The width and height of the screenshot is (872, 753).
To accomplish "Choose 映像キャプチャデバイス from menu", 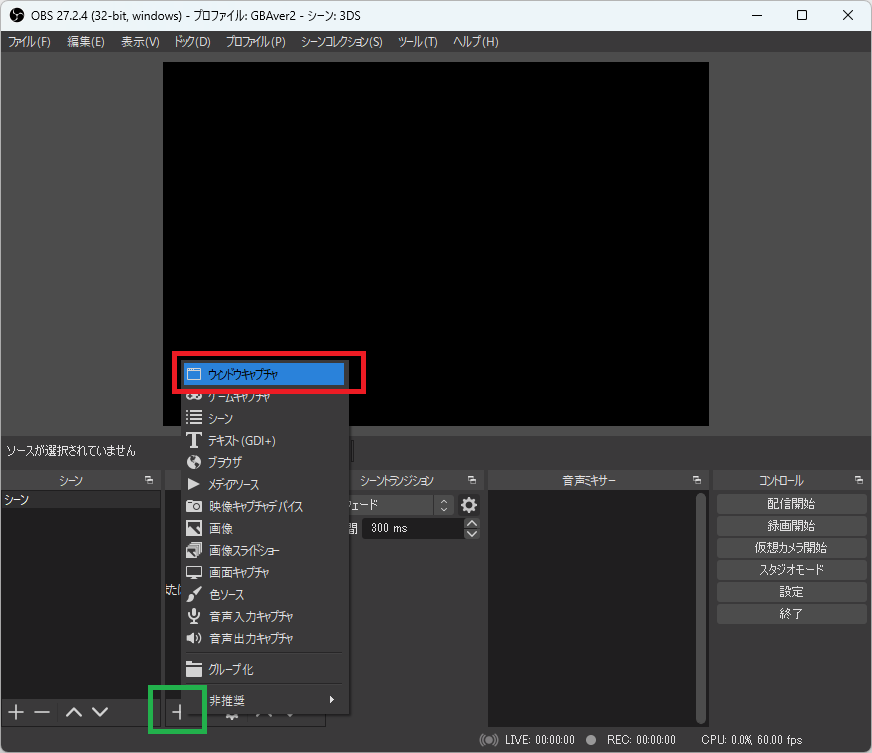I will [x=264, y=506].
